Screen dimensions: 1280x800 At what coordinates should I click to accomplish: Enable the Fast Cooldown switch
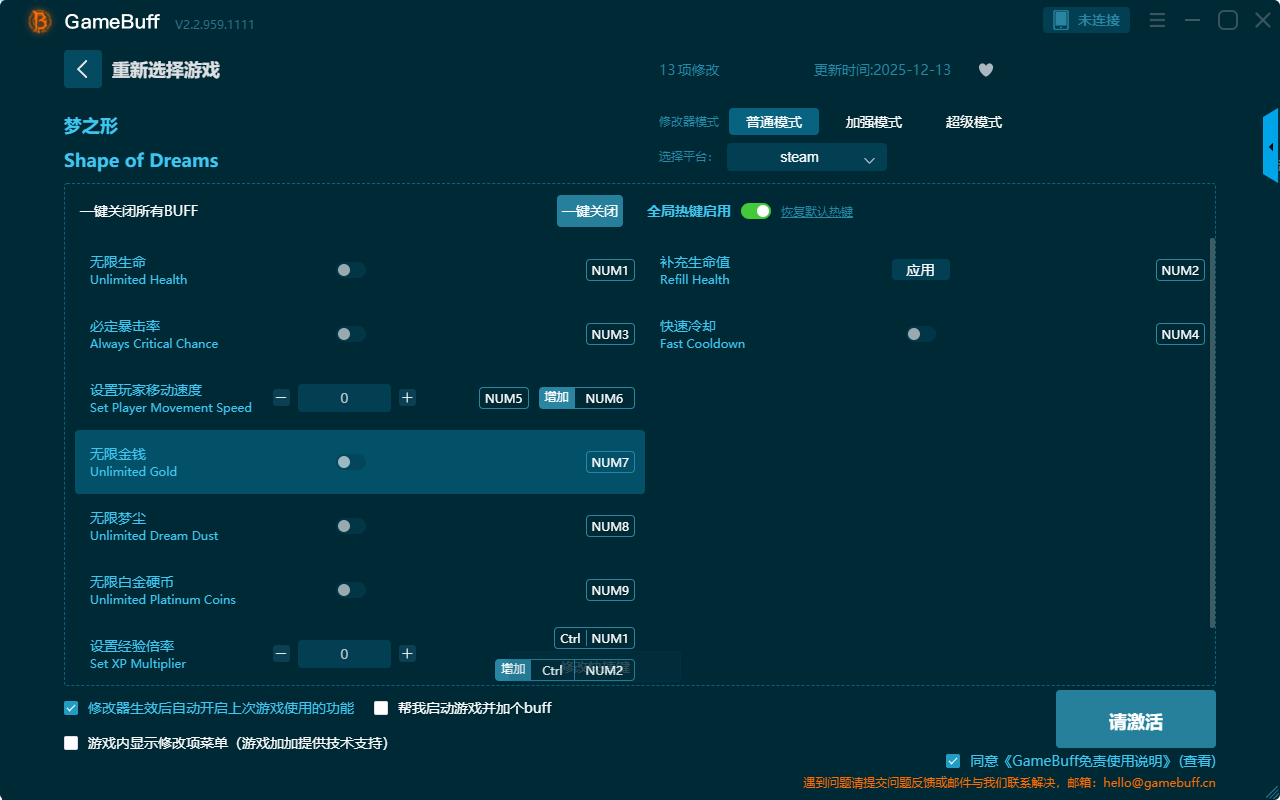tap(921, 334)
